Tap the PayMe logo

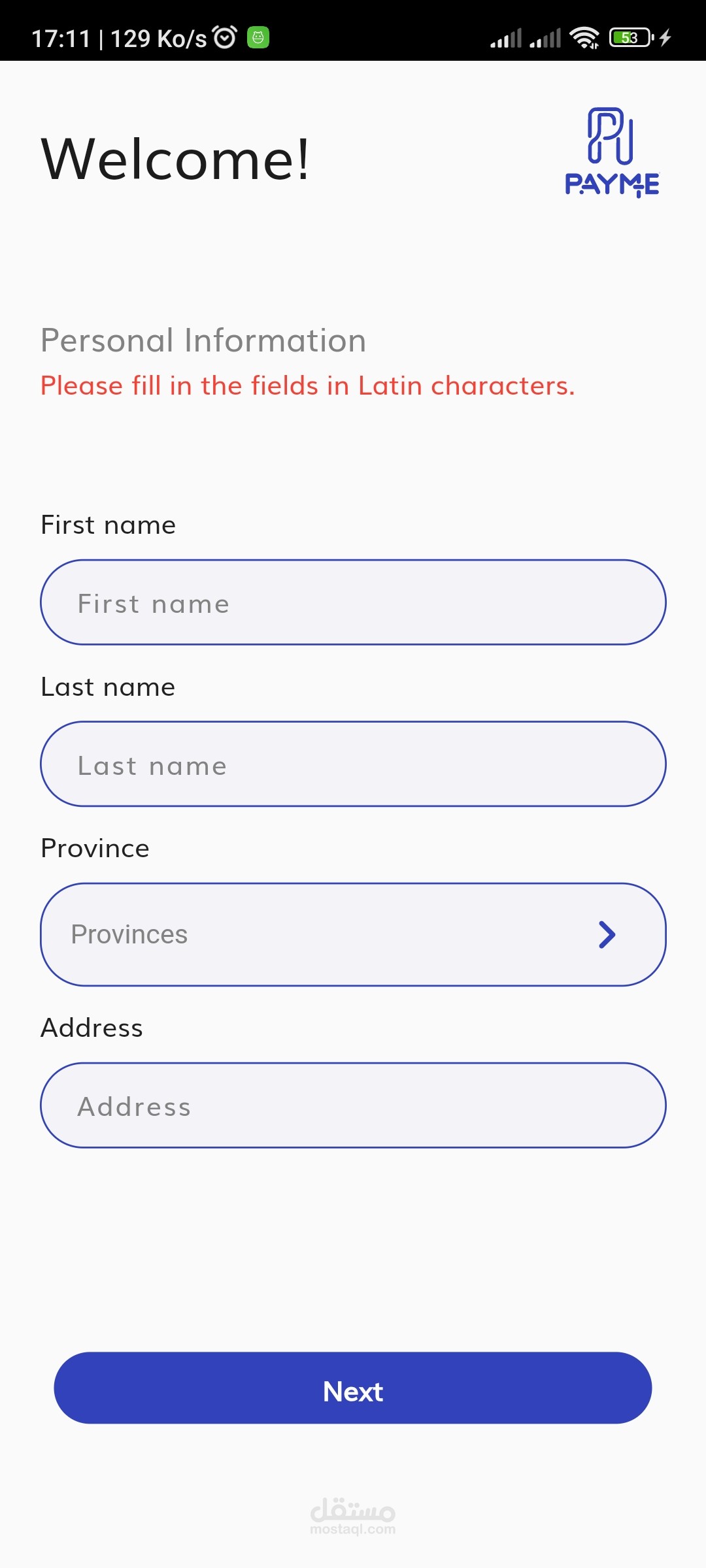612,153
